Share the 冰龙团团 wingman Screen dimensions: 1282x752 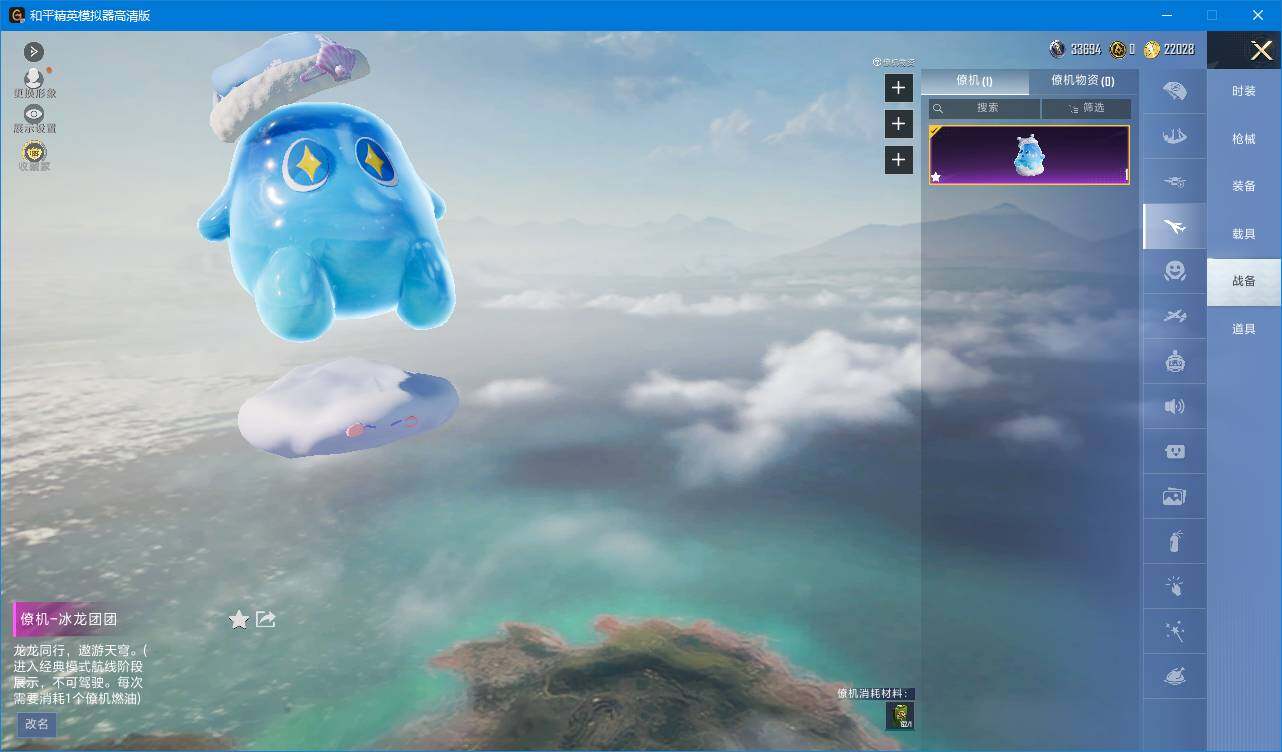pos(266,619)
